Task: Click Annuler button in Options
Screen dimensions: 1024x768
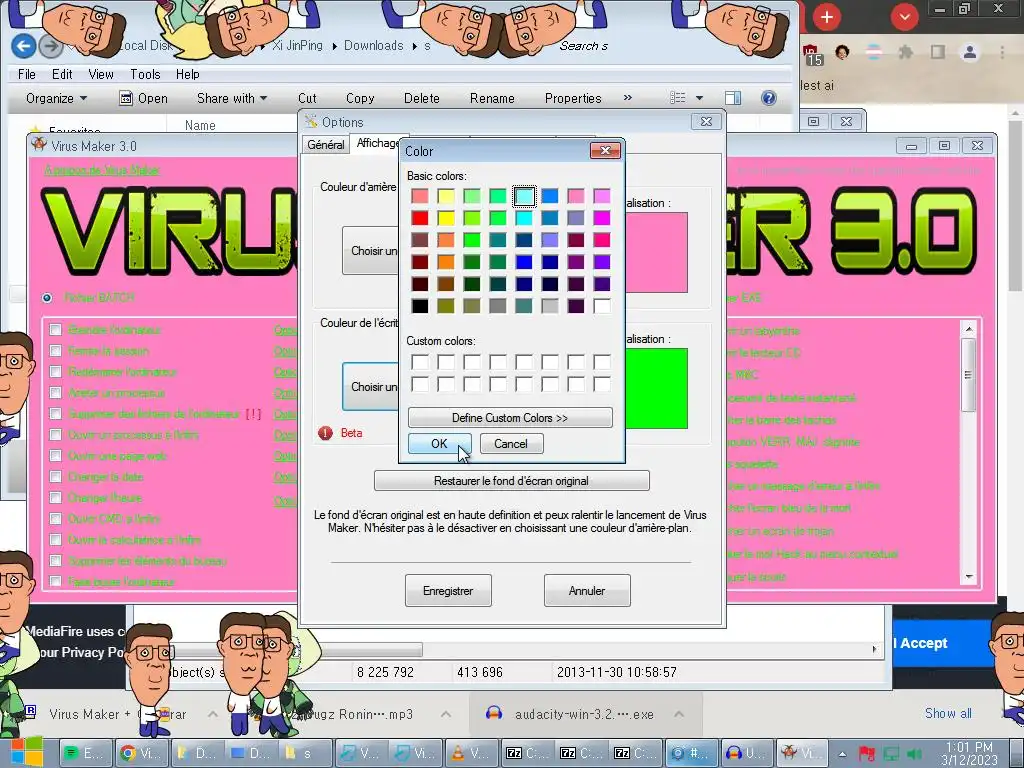Action: [587, 590]
